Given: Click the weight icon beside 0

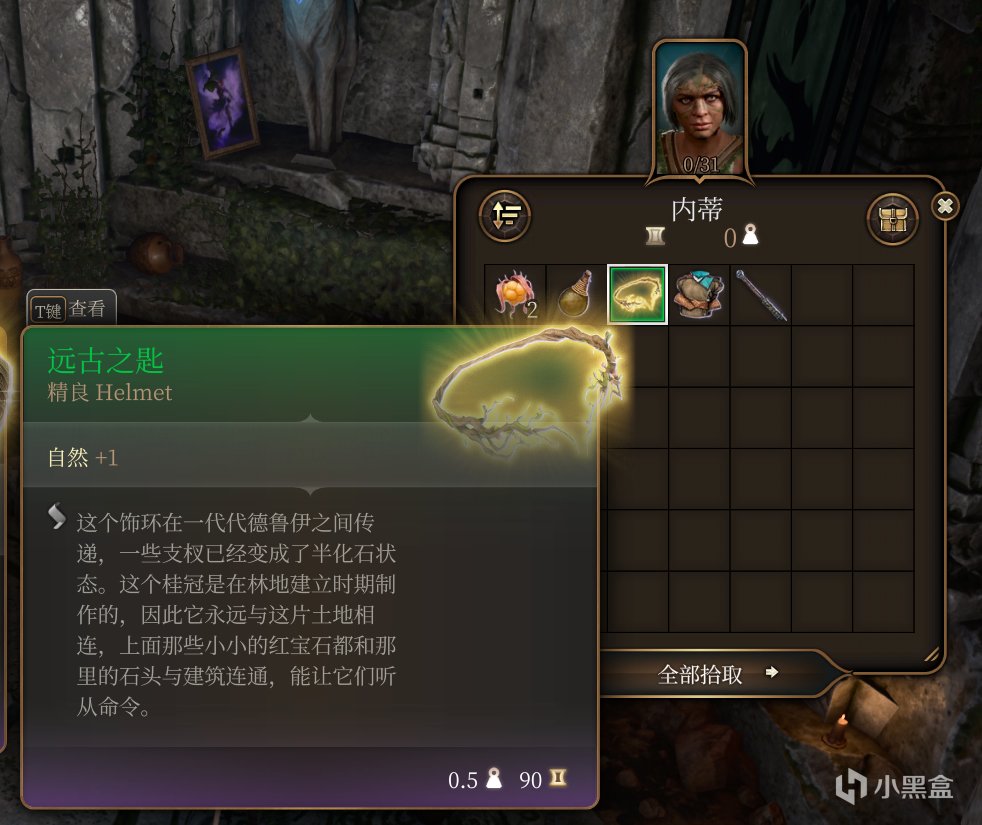Looking at the screenshot, I should [x=750, y=236].
